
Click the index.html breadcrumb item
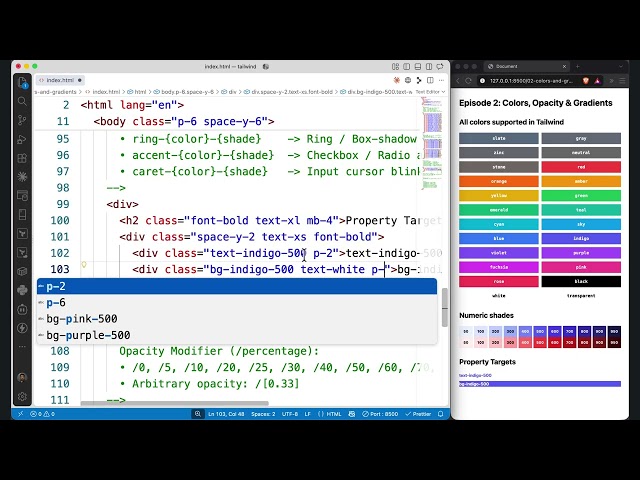[103, 92]
